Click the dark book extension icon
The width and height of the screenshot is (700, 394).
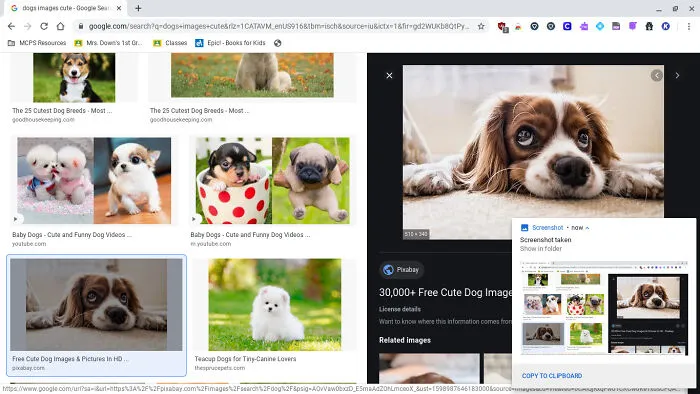(x=616, y=26)
